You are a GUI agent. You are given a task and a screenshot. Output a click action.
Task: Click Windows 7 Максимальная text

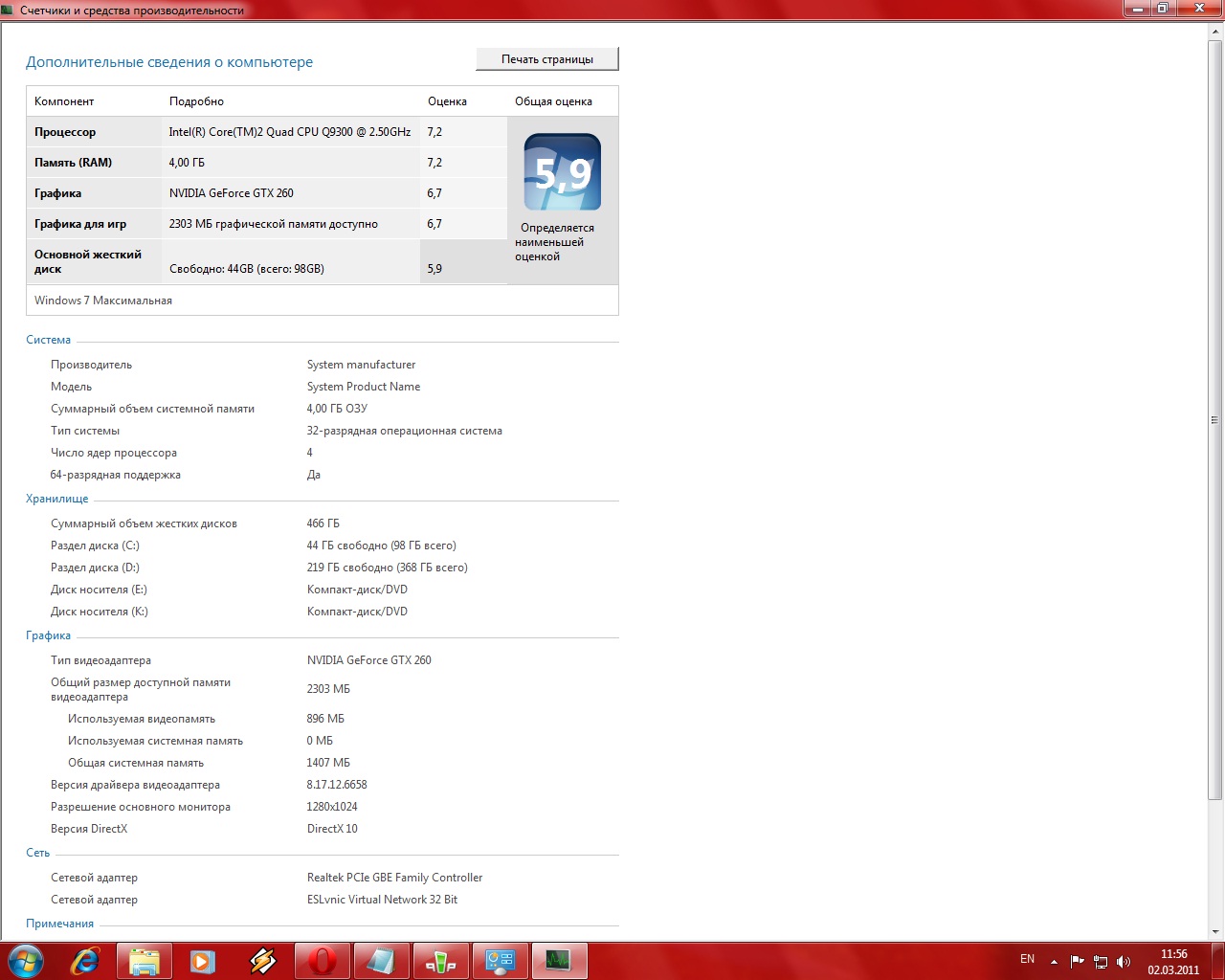pos(103,301)
